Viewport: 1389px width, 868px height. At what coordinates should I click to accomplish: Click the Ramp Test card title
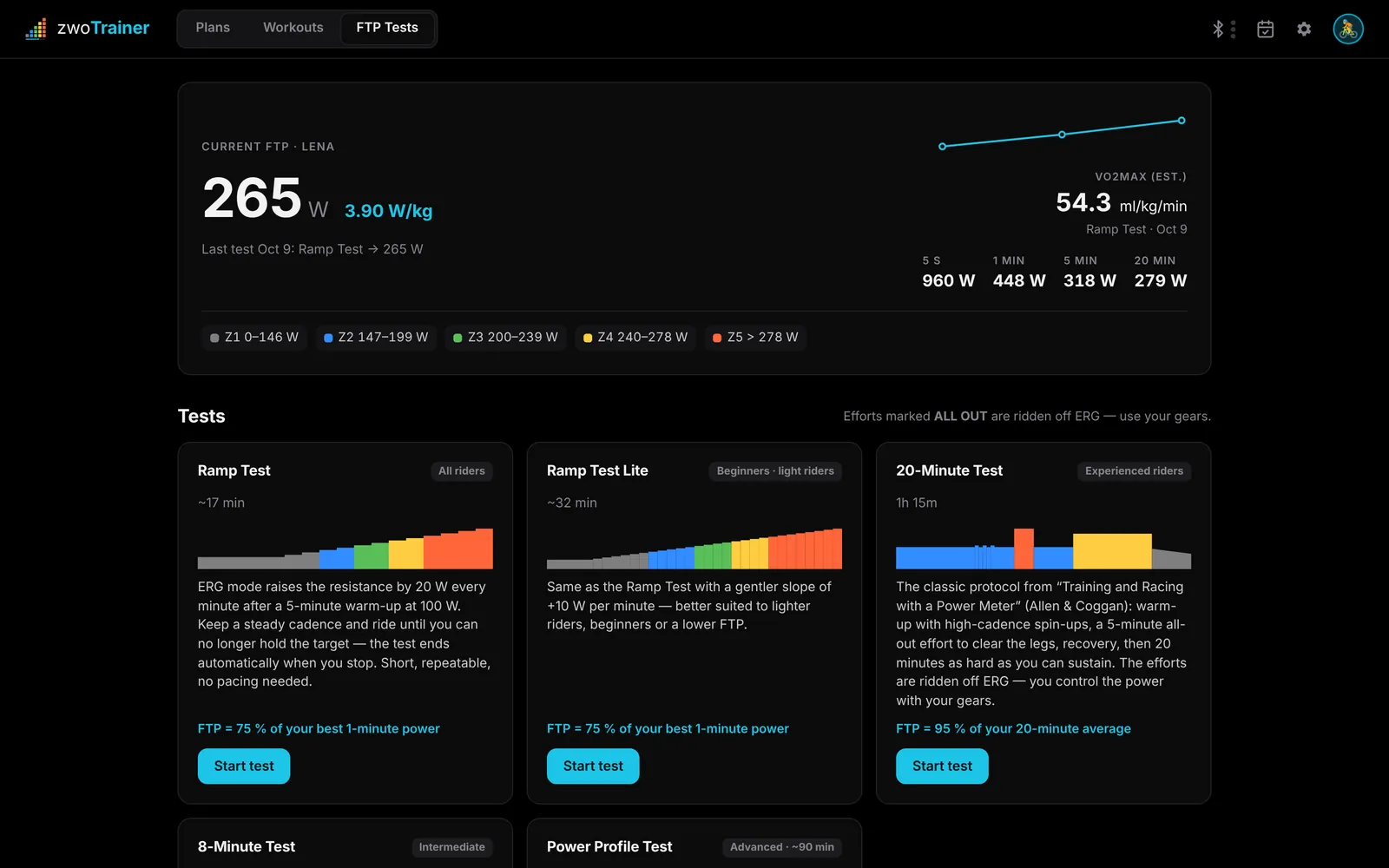pos(234,470)
